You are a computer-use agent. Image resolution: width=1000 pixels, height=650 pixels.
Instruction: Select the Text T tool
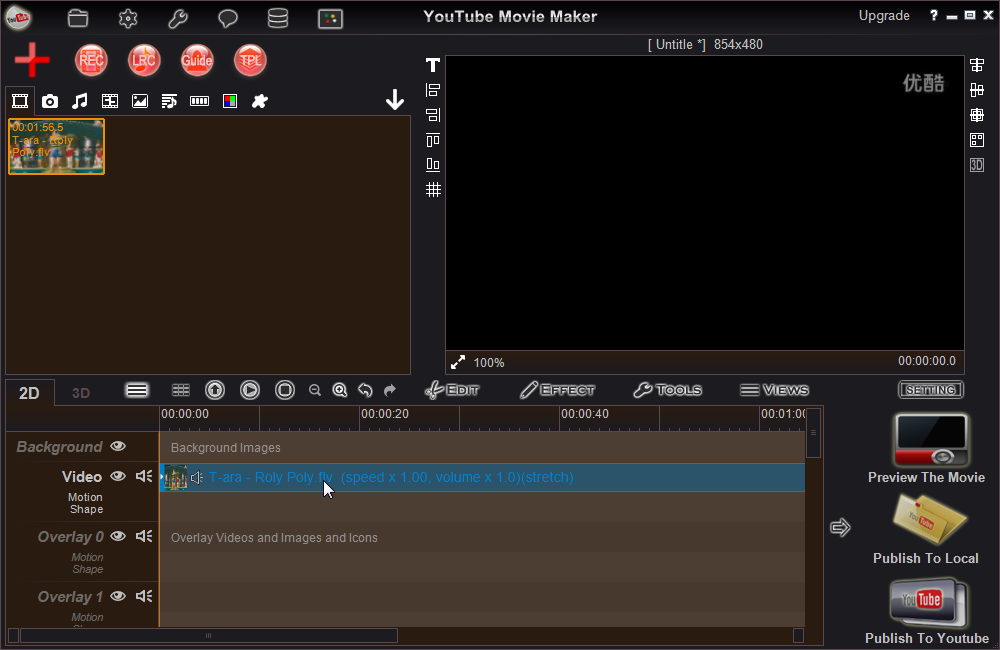433,65
